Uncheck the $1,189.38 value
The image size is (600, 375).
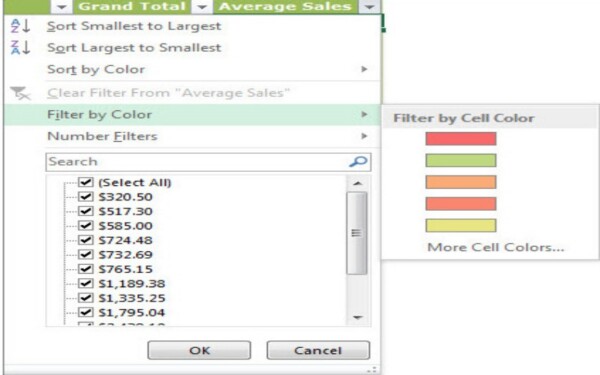tap(85, 284)
